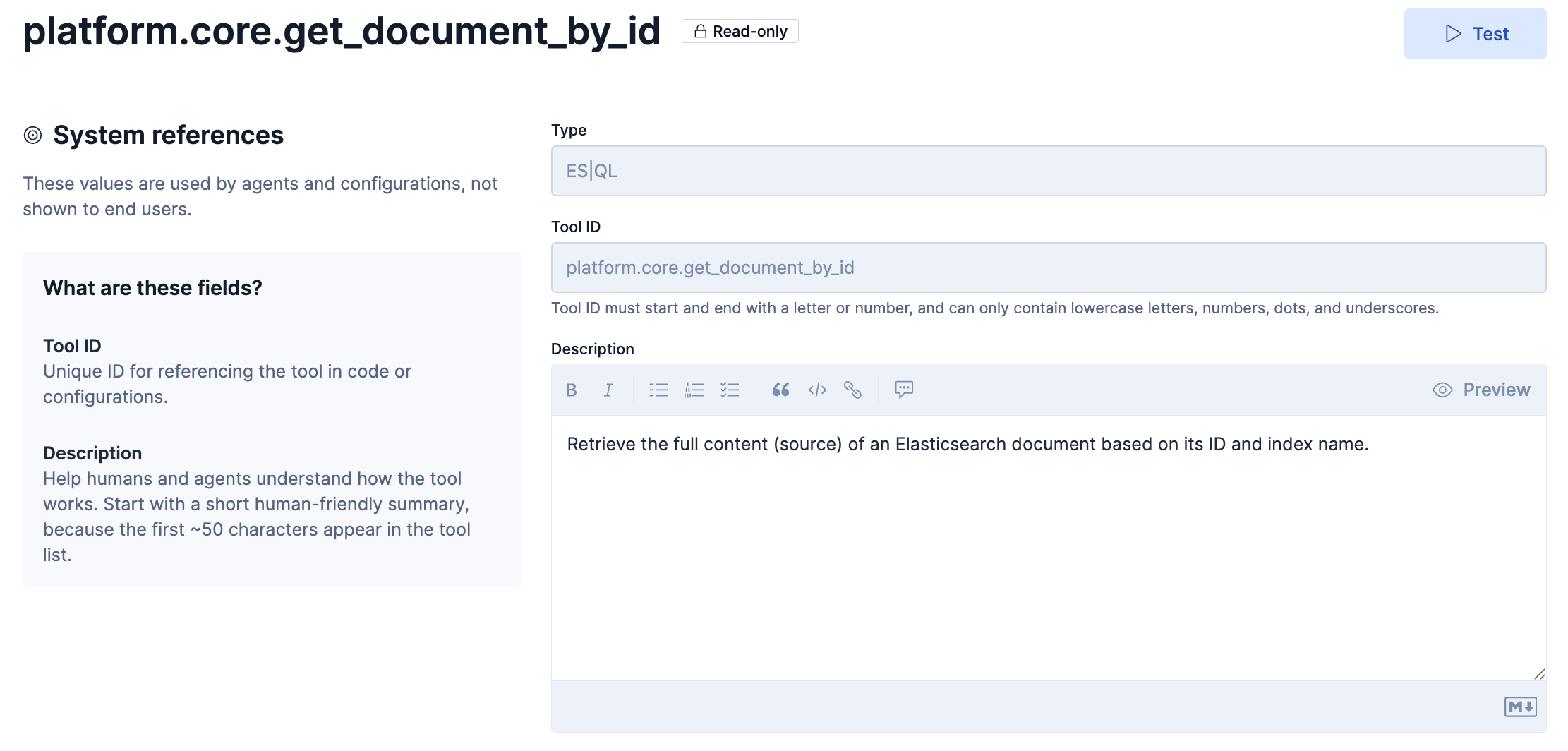This screenshot has width=1568, height=751.
Task: Toggle Preview mode for the description
Action: click(1481, 390)
